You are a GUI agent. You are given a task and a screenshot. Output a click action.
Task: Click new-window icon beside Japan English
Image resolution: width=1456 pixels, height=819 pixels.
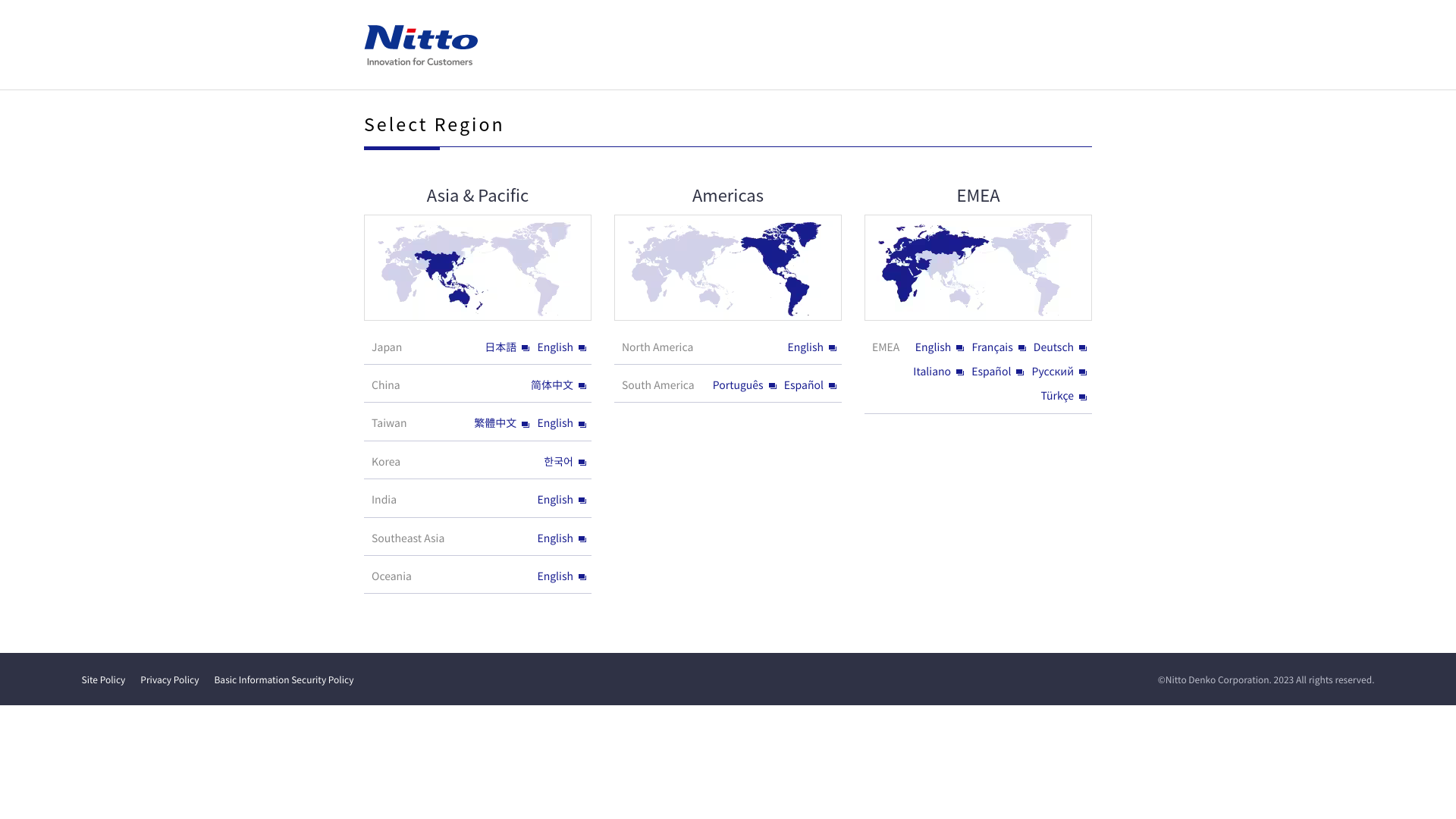pyautogui.click(x=582, y=348)
